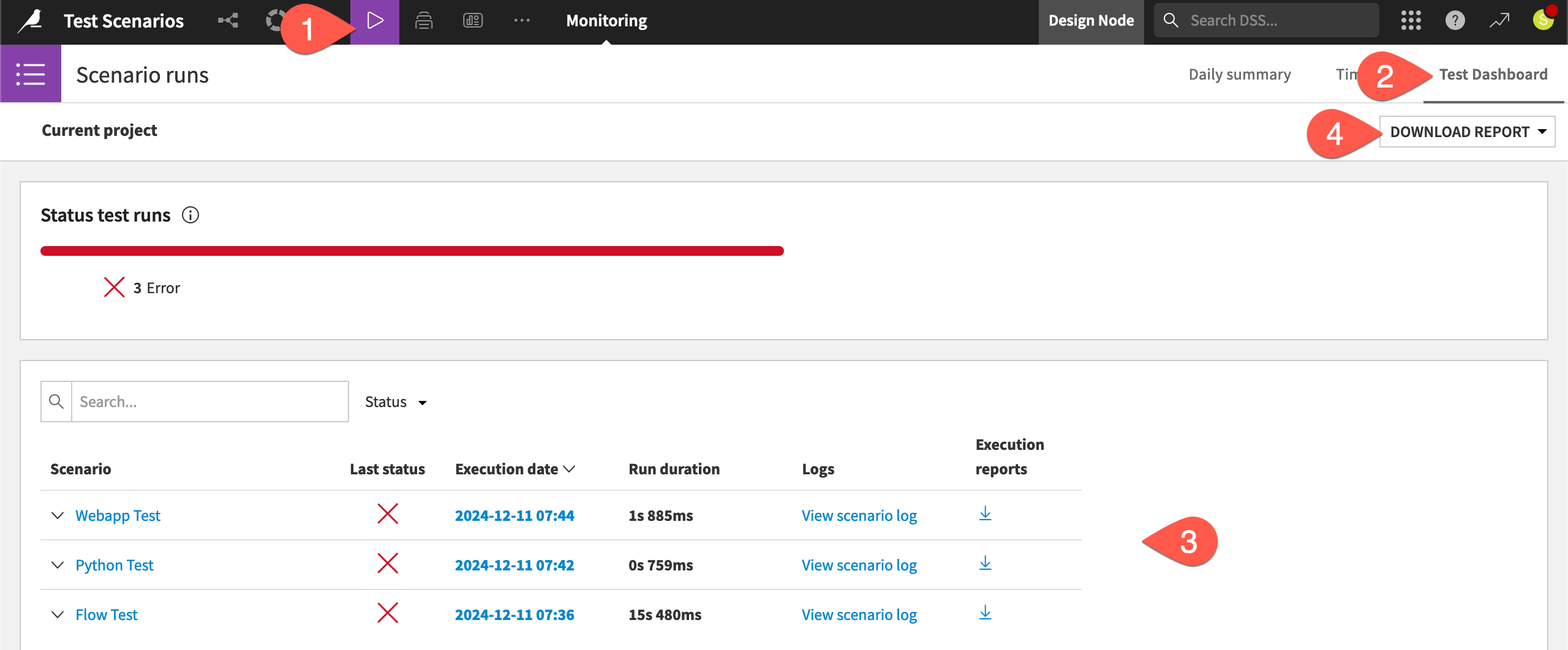Select the Scenarios play icon in the toolbar

(x=375, y=20)
